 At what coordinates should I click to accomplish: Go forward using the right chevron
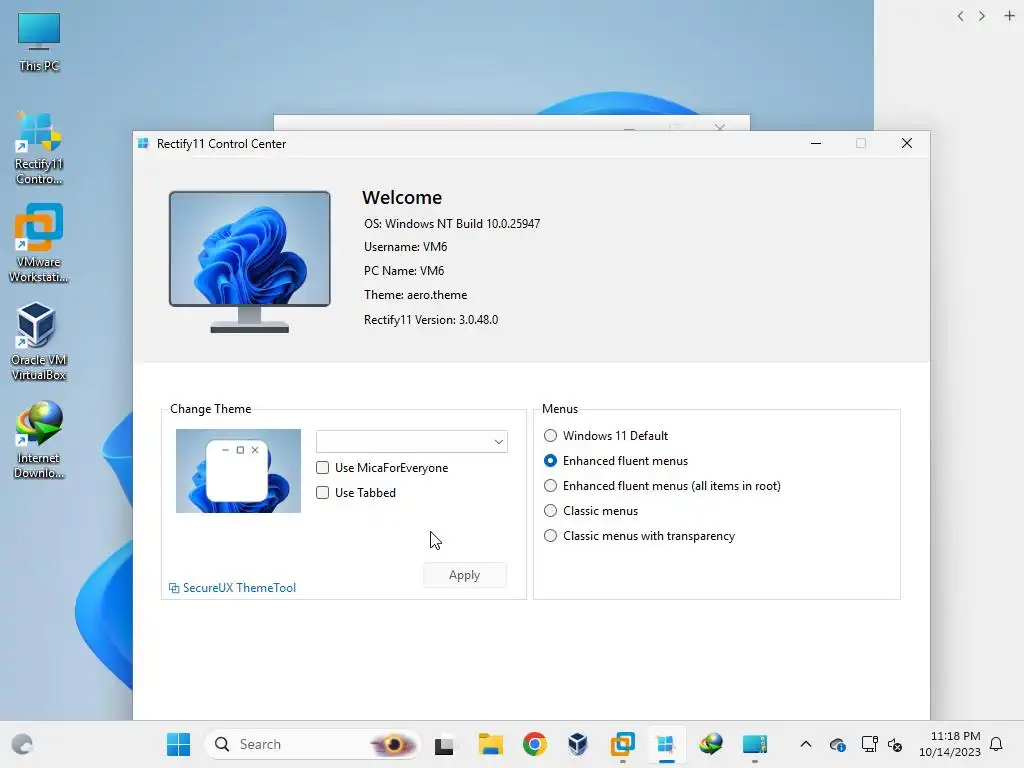click(982, 16)
